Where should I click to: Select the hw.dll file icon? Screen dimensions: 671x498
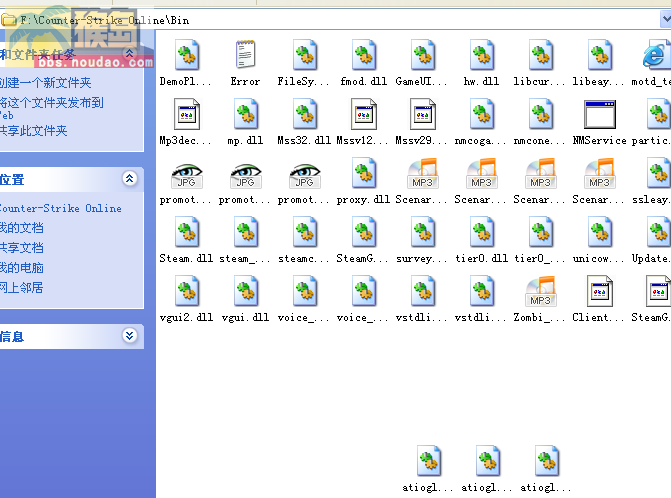[481, 55]
